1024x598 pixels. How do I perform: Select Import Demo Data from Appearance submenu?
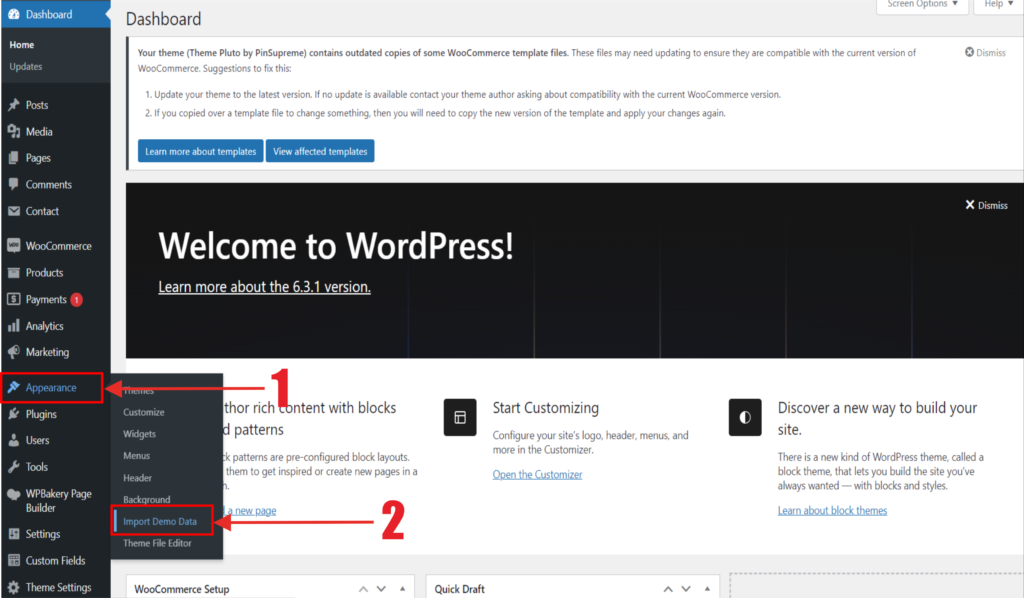pos(160,522)
